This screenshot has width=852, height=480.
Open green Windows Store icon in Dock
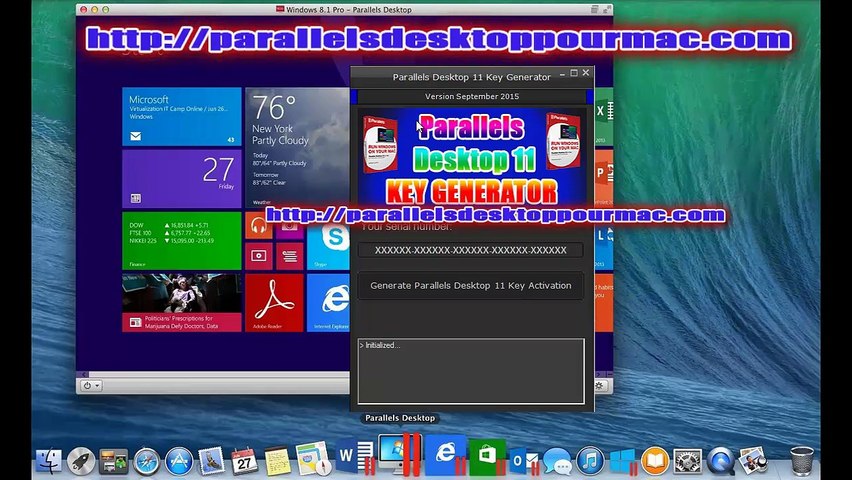coord(487,456)
